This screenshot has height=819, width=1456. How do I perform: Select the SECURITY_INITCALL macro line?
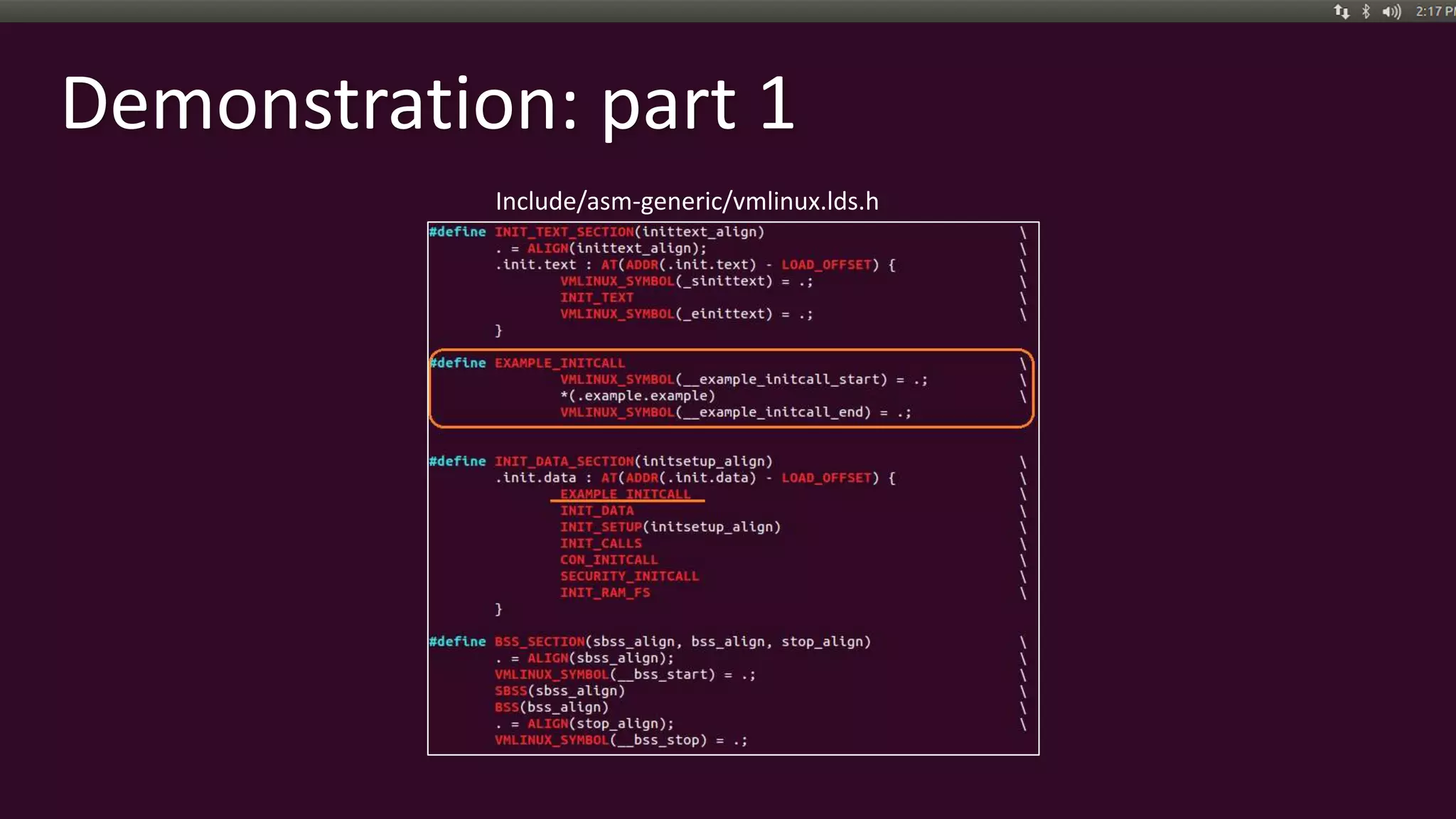tap(629, 576)
